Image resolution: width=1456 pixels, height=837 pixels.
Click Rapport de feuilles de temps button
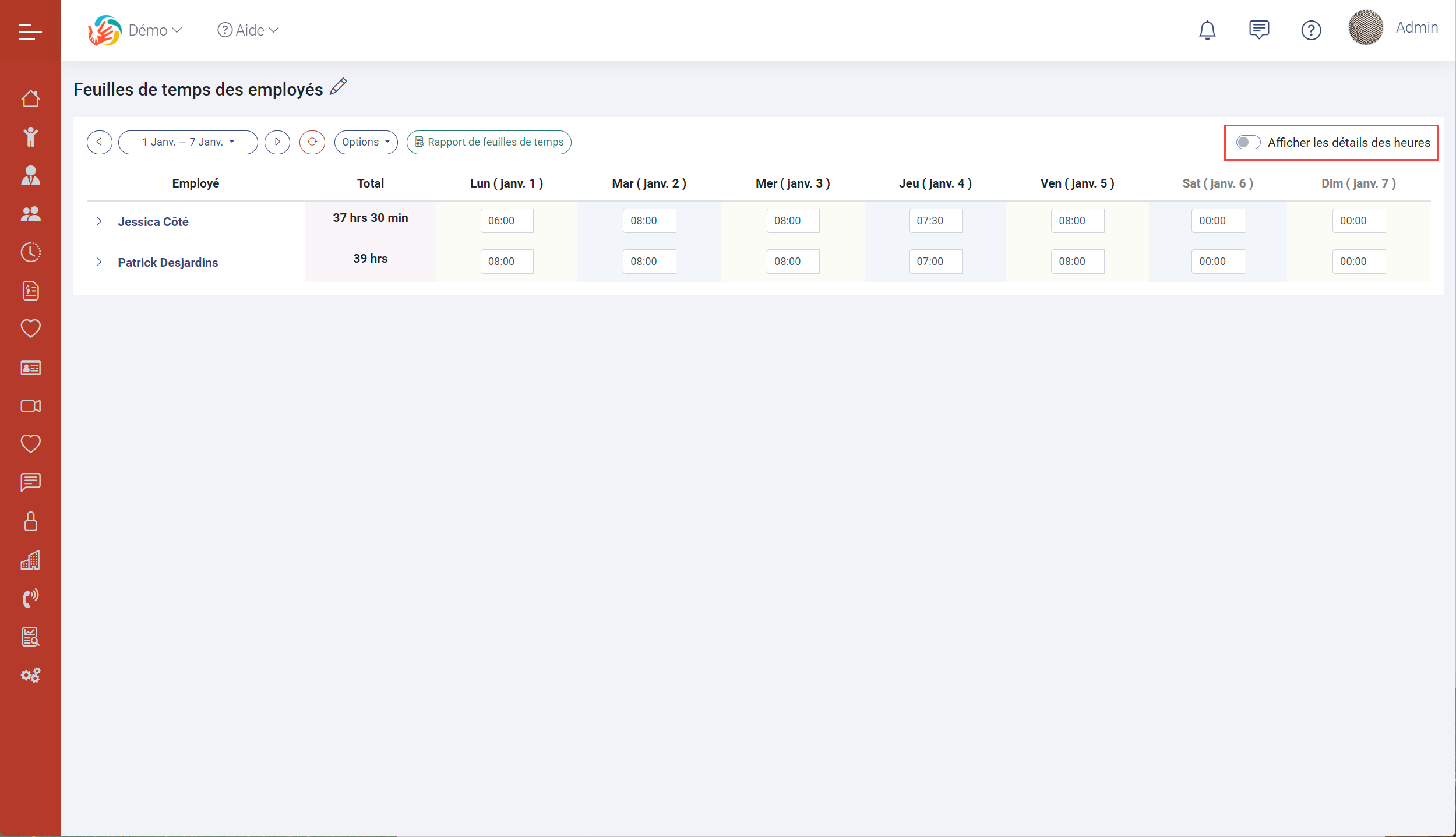[x=488, y=142]
